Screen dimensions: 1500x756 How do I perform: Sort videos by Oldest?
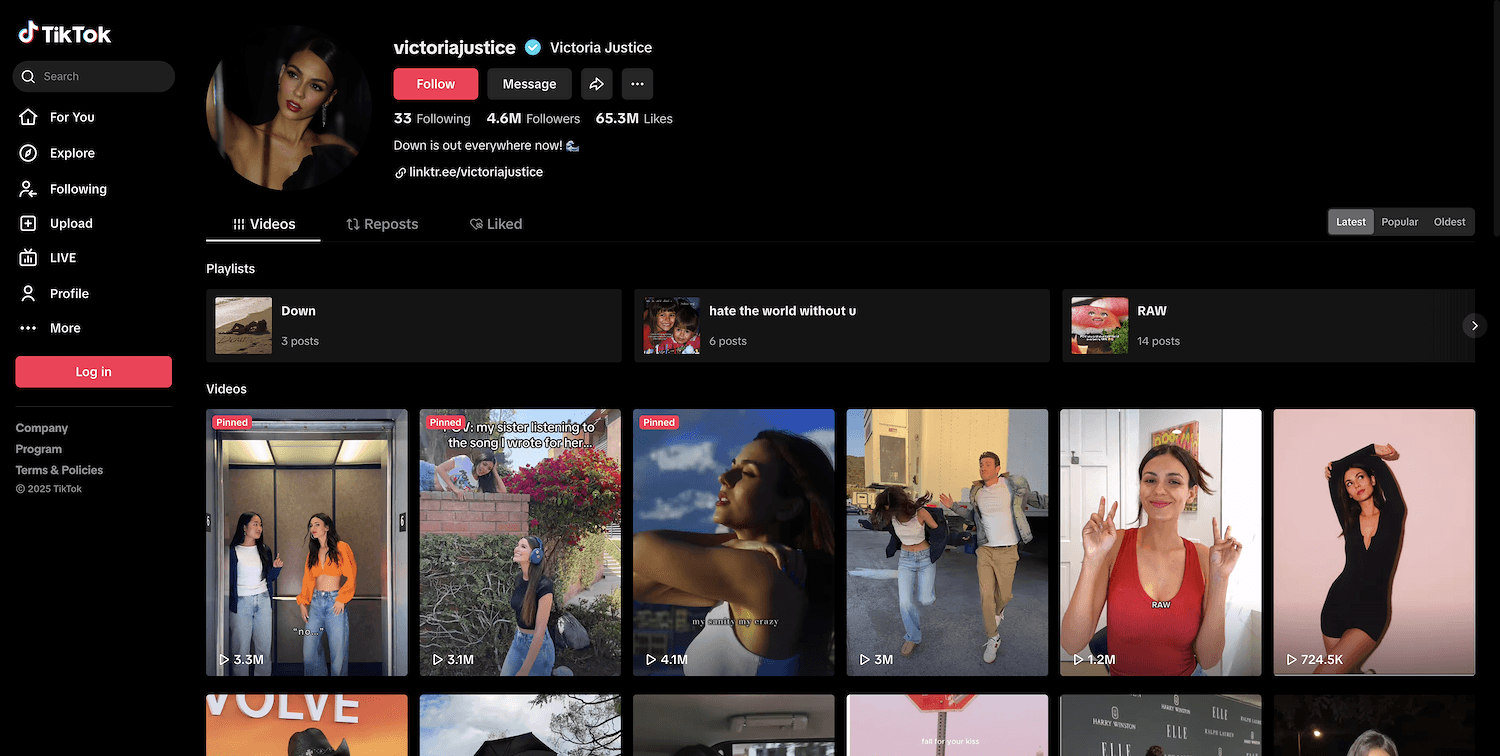[1449, 222]
